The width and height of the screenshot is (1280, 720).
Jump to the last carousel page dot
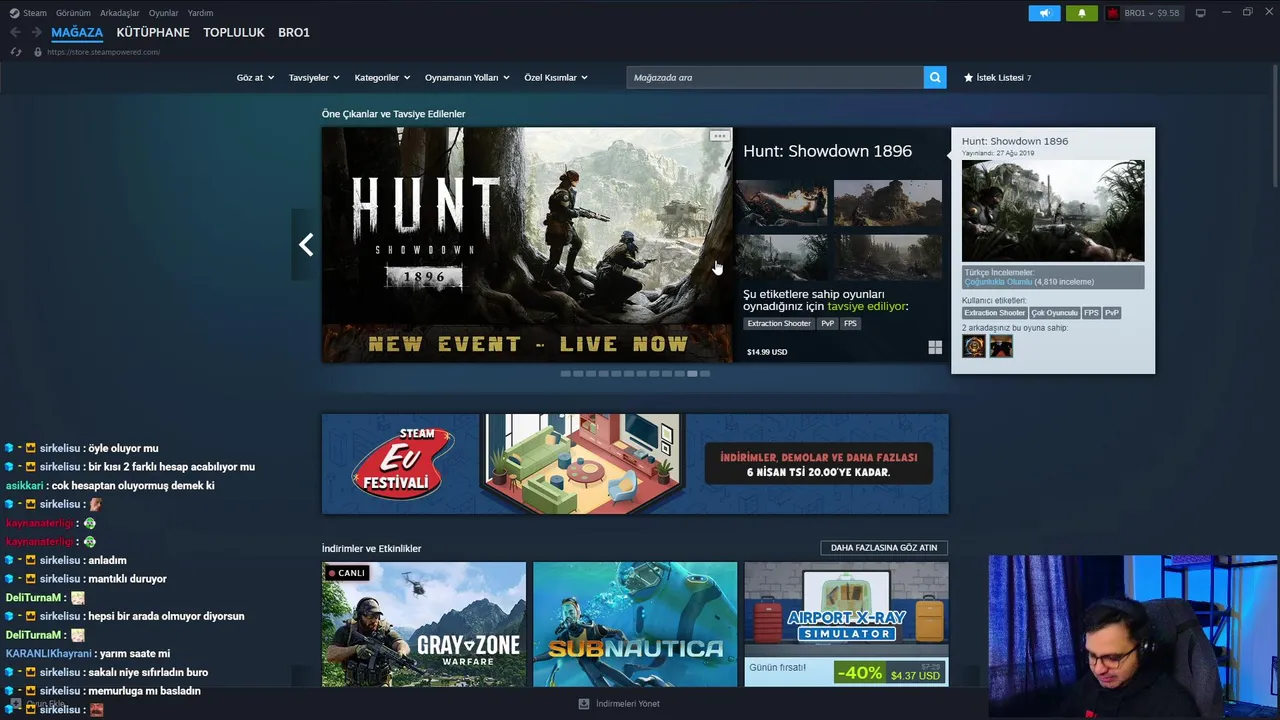click(705, 373)
